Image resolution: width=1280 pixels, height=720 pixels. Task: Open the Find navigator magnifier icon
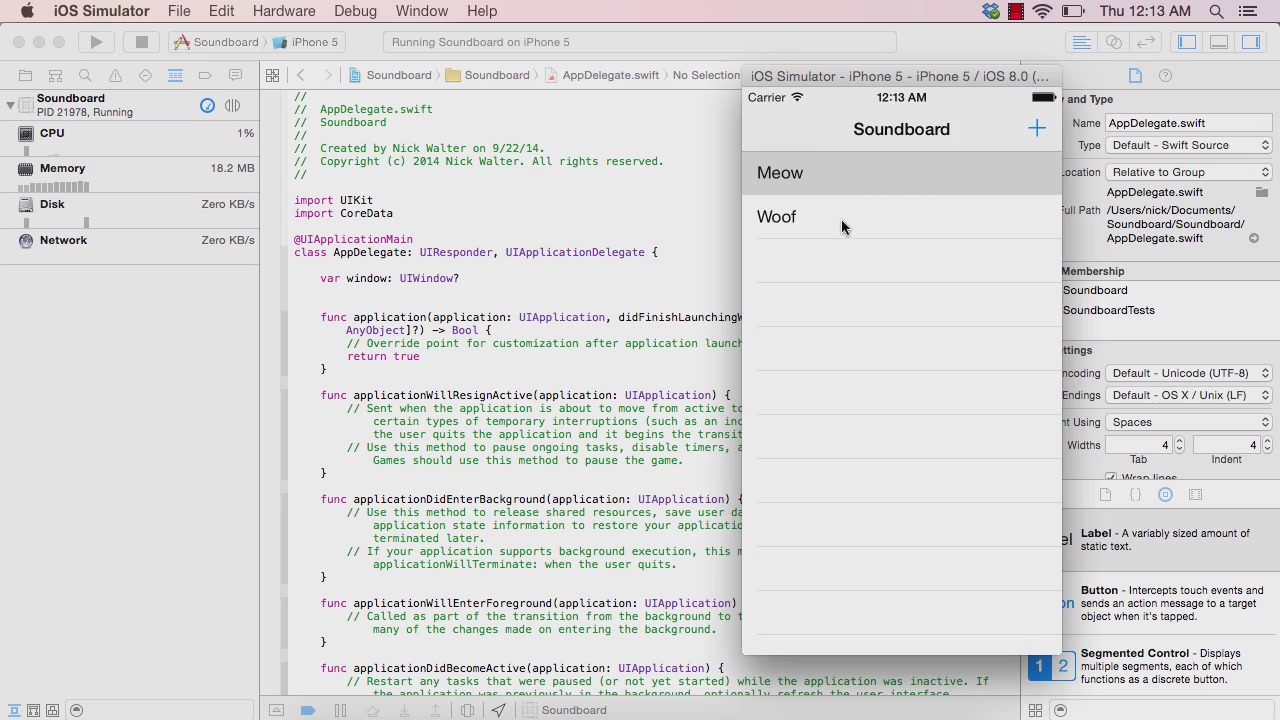pos(85,76)
